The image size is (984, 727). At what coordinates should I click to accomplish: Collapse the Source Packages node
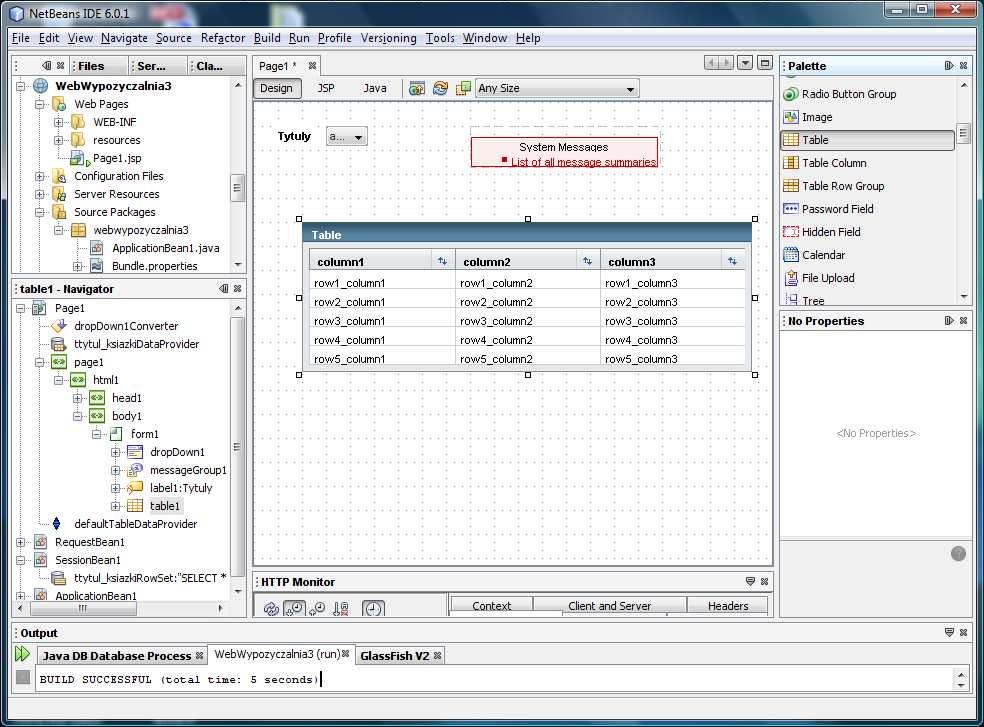pos(40,212)
